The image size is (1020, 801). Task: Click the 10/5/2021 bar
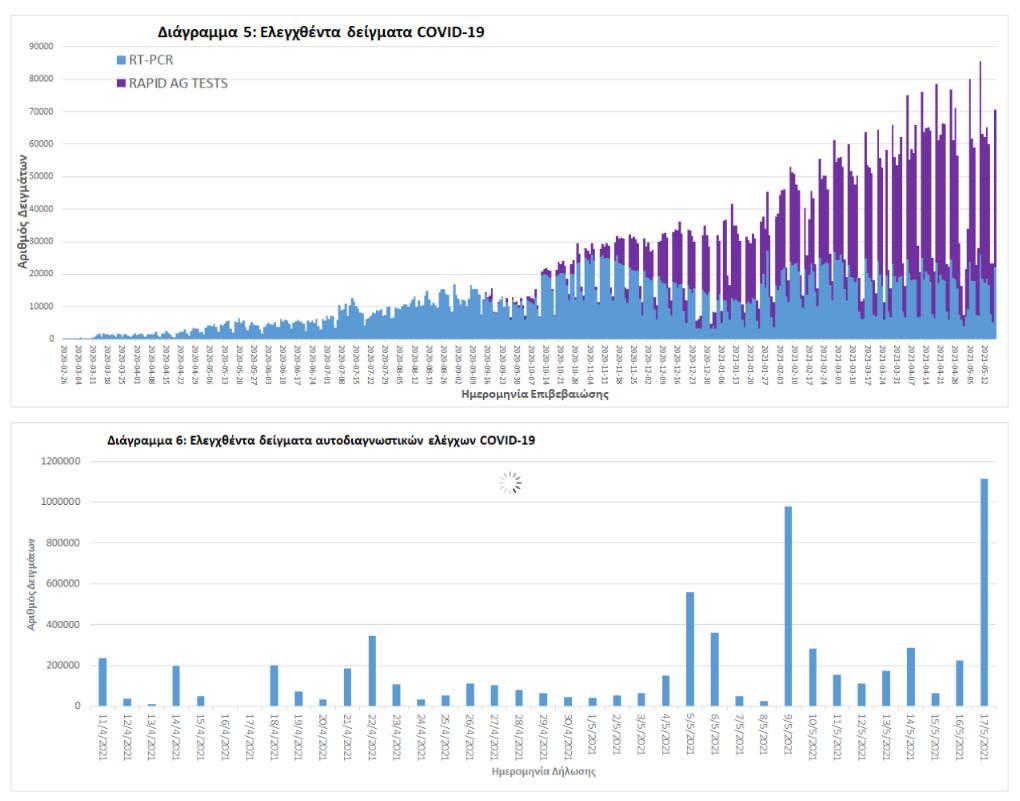(812, 677)
